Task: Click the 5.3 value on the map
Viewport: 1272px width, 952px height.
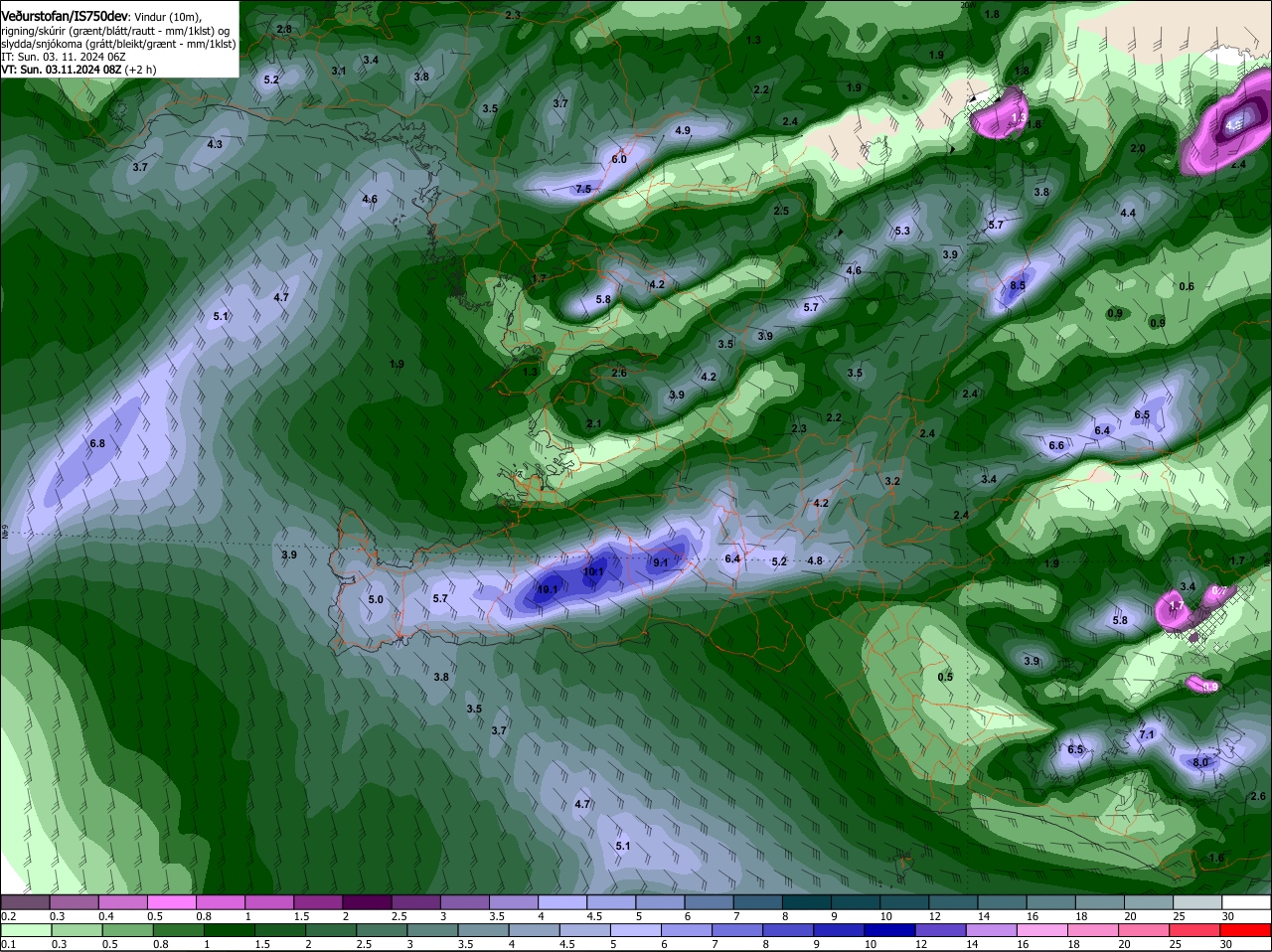Action: [902, 231]
